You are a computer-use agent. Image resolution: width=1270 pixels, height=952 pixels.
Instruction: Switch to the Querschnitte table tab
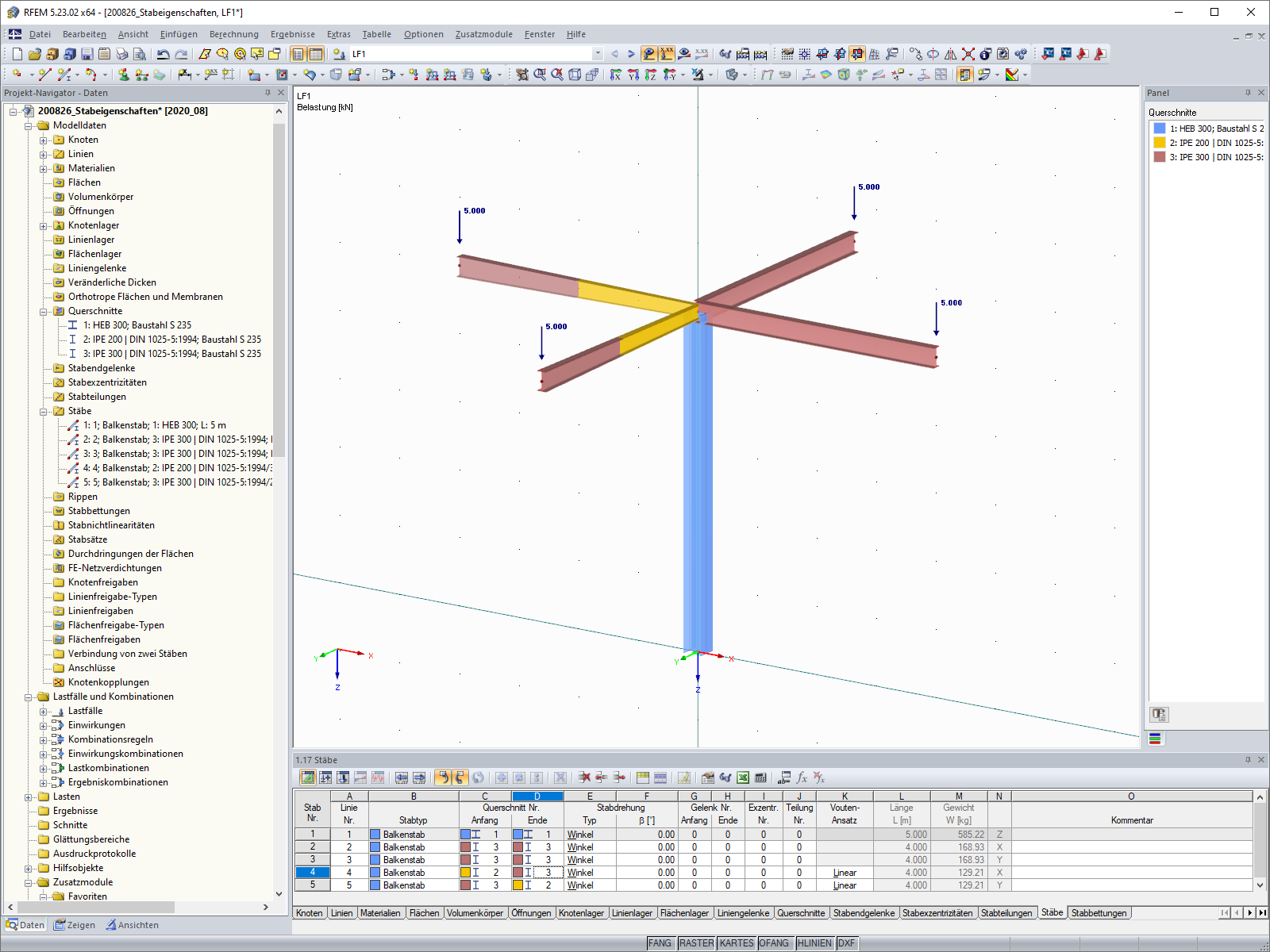pyautogui.click(x=801, y=913)
